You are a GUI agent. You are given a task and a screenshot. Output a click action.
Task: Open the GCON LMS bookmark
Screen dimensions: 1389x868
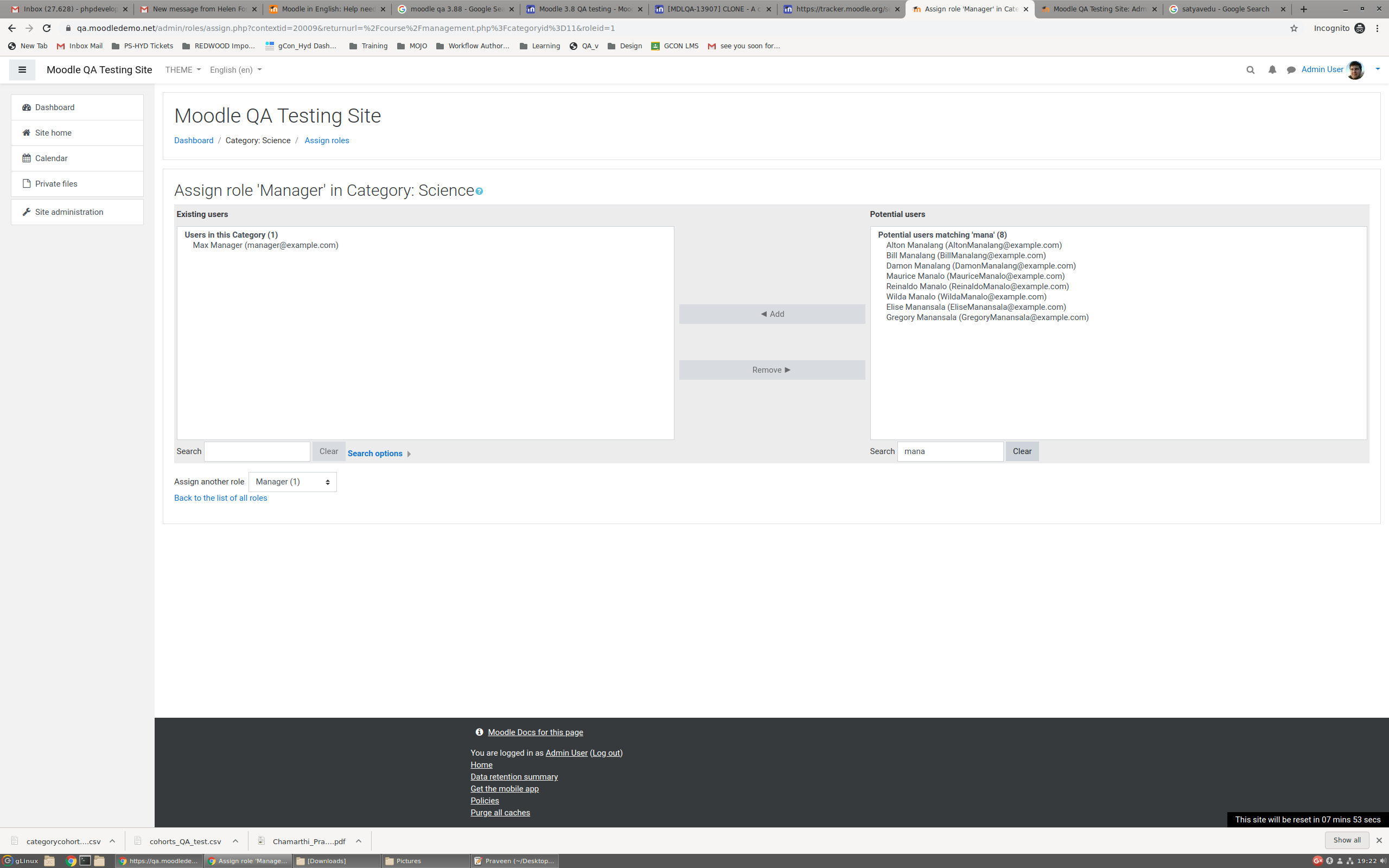(x=674, y=46)
